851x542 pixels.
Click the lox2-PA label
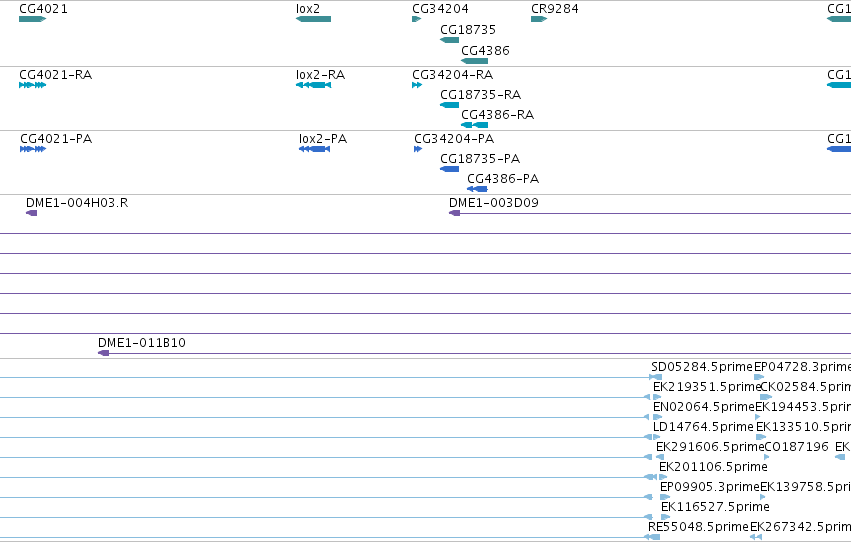pos(323,138)
